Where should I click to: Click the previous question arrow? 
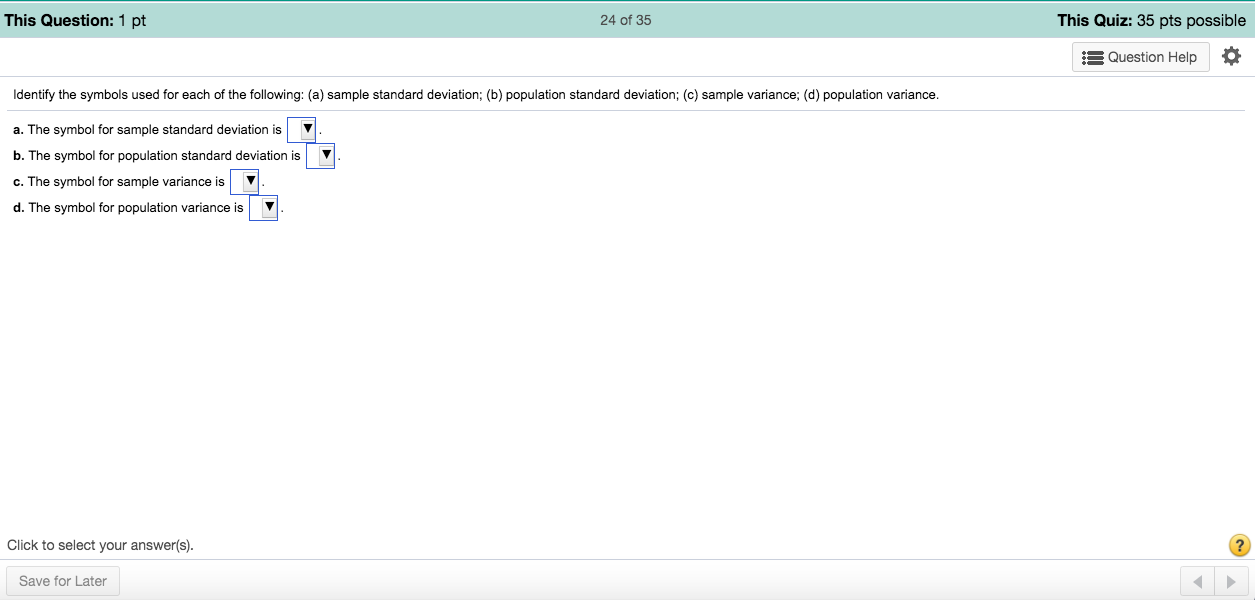click(1198, 580)
